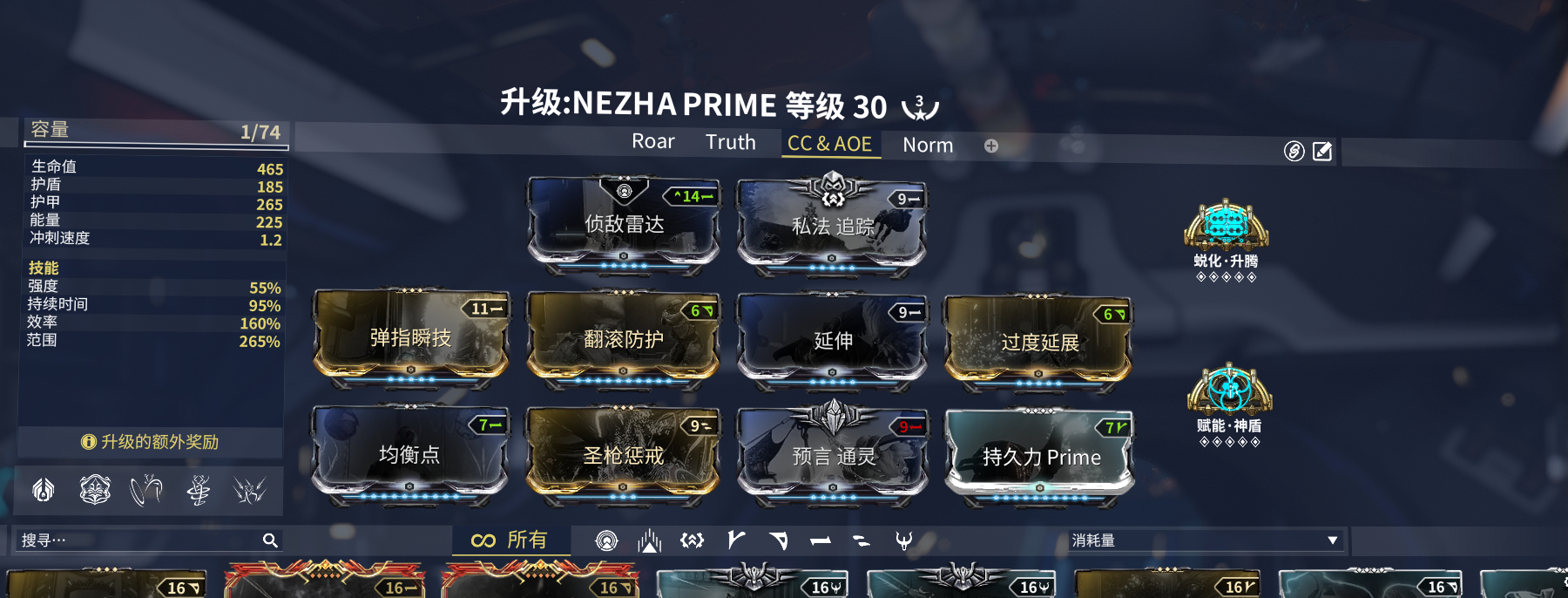This screenshot has height=598, width=1568.
Task: Switch to the Truth config tab
Action: (x=731, y=142)
